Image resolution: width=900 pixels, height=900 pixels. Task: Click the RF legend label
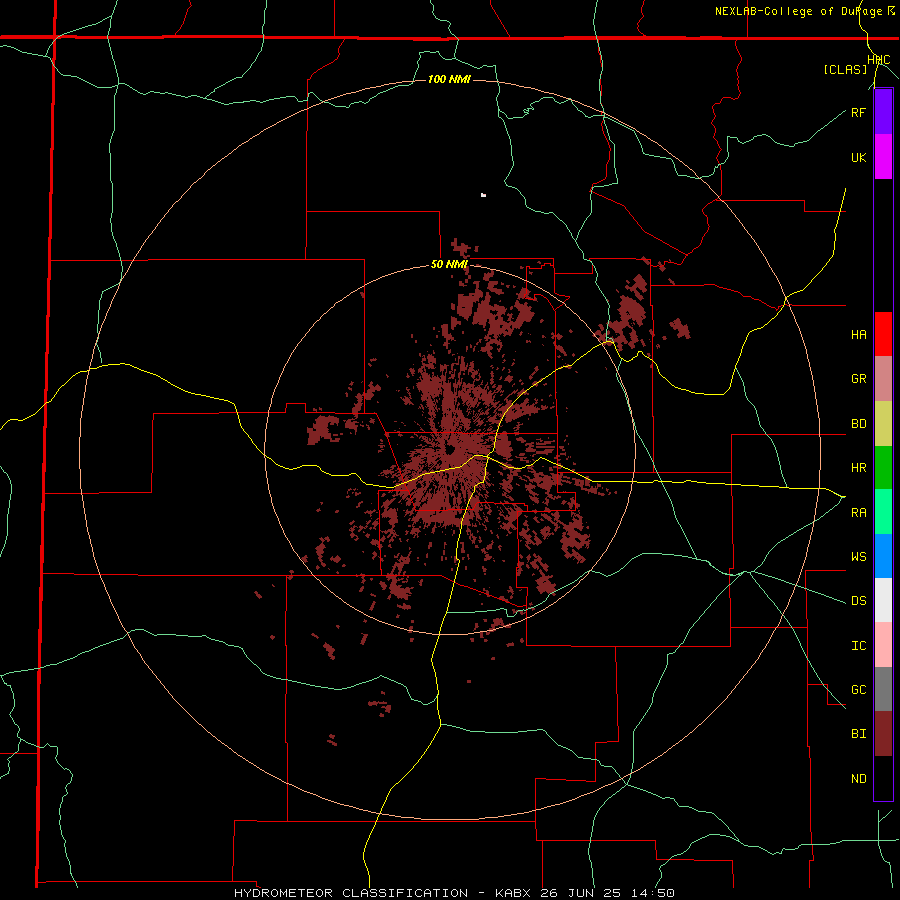pyautogui.click(x=858, y=112)
